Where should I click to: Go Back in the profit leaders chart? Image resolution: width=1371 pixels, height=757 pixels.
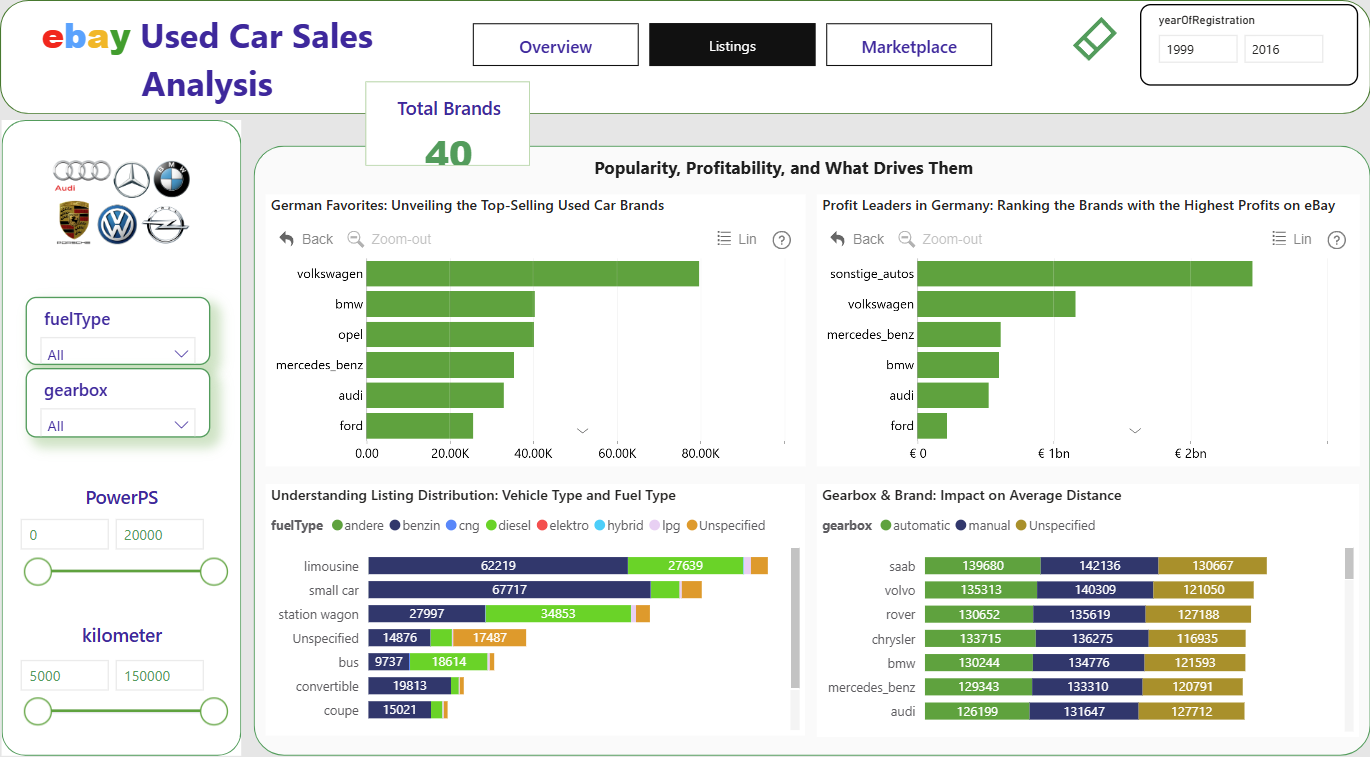857,239
